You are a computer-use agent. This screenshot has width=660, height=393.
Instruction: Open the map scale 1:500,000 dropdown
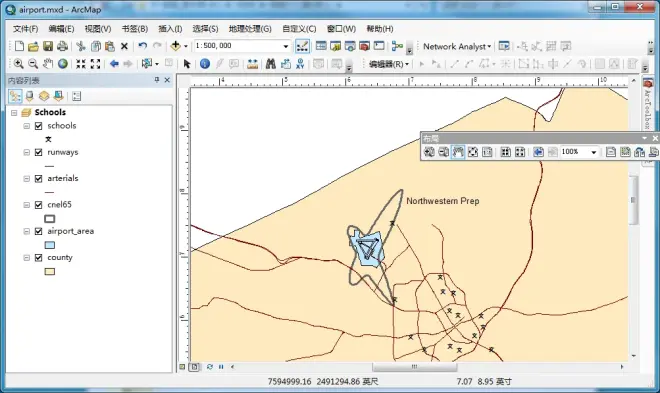286,46
